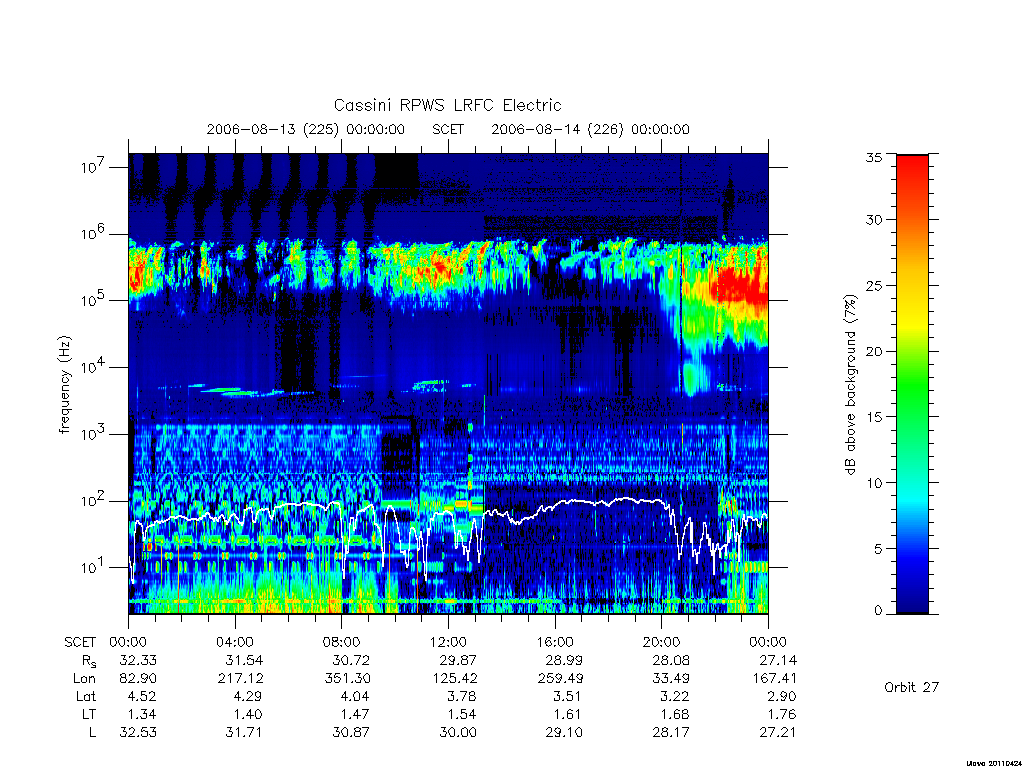Click L value '28.17'
The width and height of the screenshot is (1024, 768).
[x=671, y=733]
